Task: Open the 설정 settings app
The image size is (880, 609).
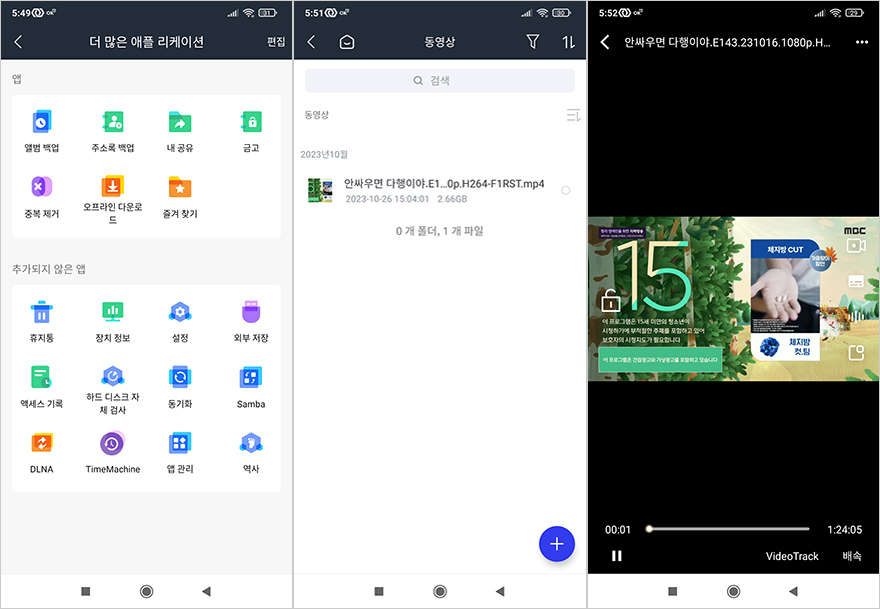Action: 180,322
